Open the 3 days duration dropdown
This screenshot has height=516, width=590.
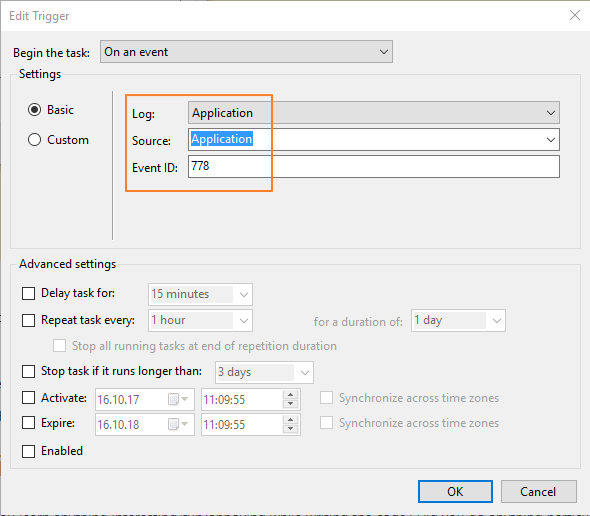coord(264,373)
